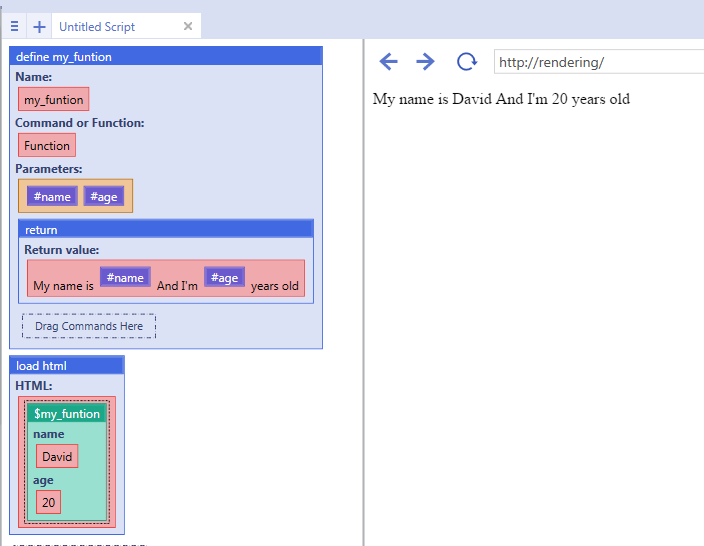Click the Drag Commands Here placeholder
The height and width of the screenshot is (546, 704).
point(89,326)
